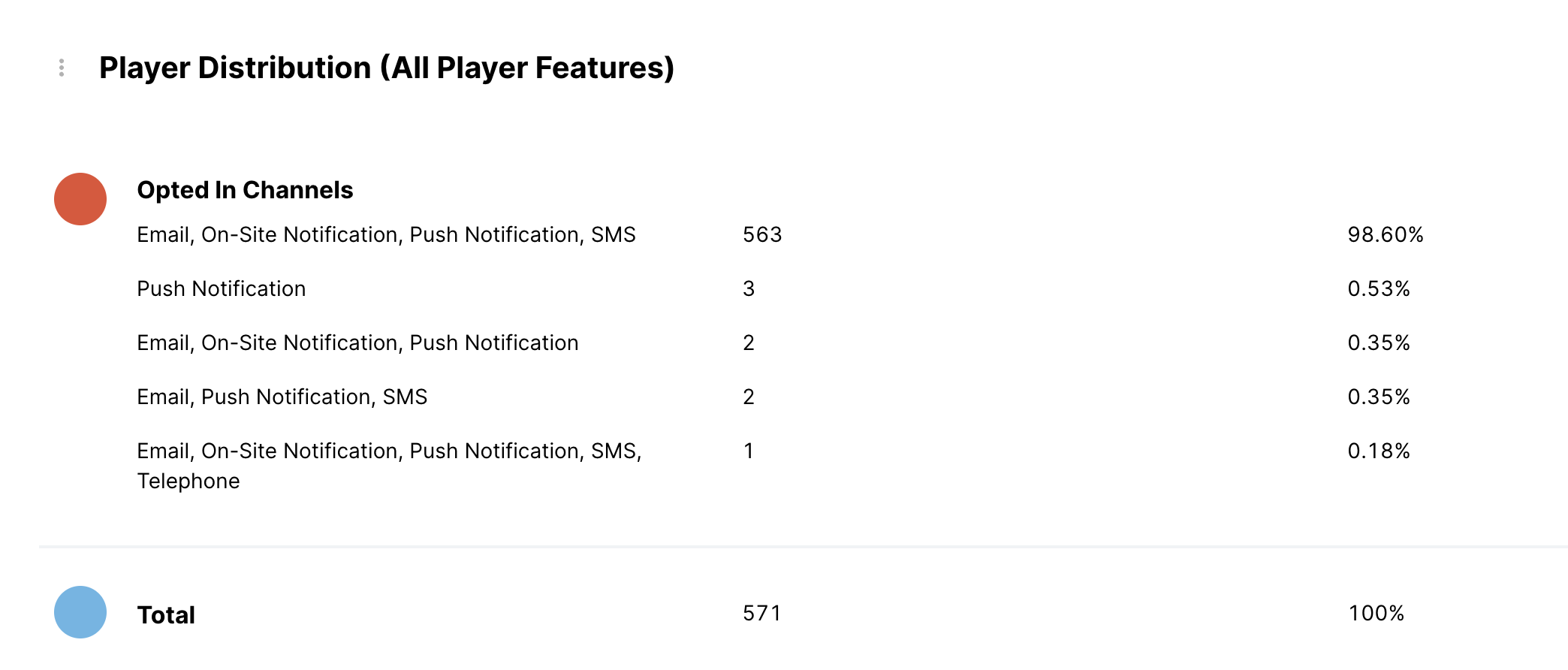
Task: Select the Player Distribution widget title
Action: (x=386, y=68)
